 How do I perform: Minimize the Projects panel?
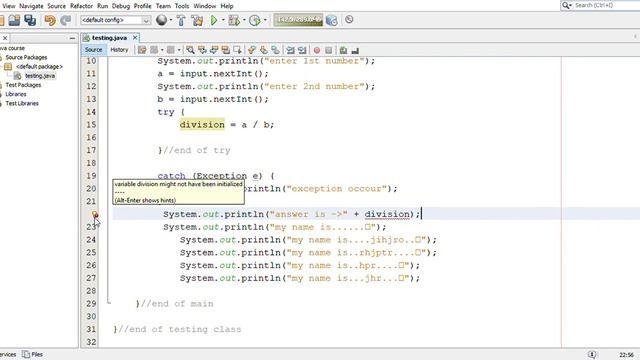72,38
